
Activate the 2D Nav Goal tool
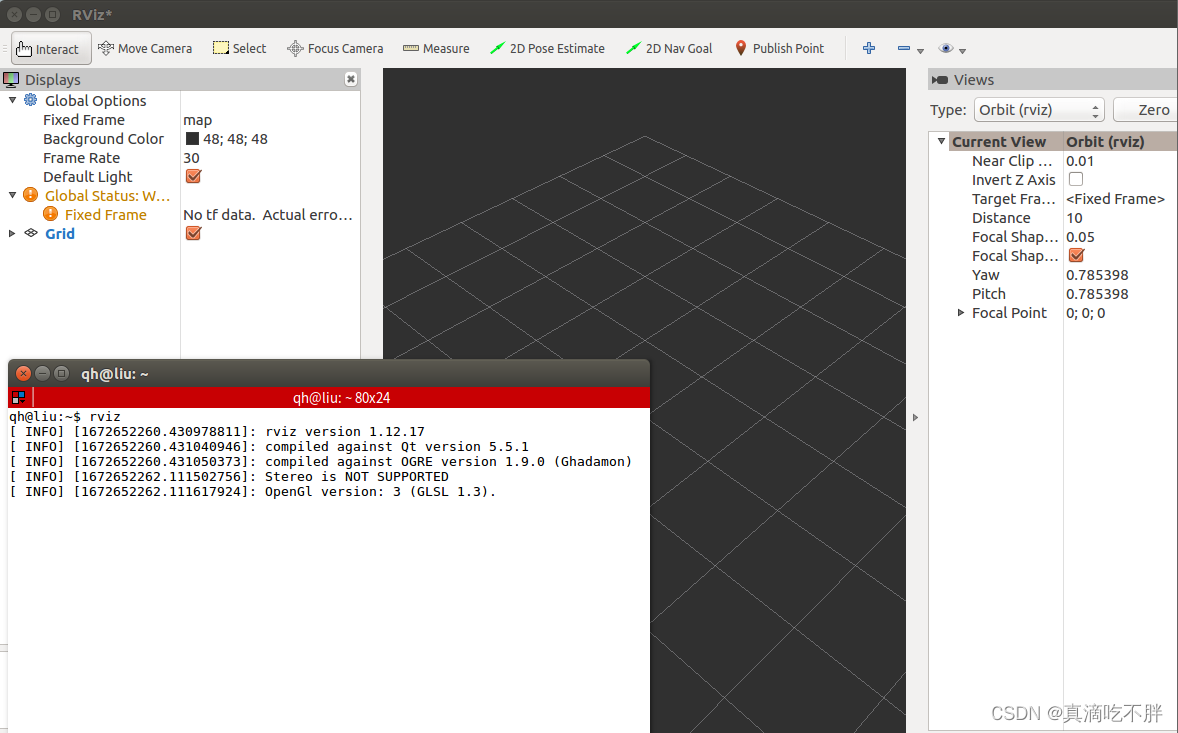coord(669,49)
